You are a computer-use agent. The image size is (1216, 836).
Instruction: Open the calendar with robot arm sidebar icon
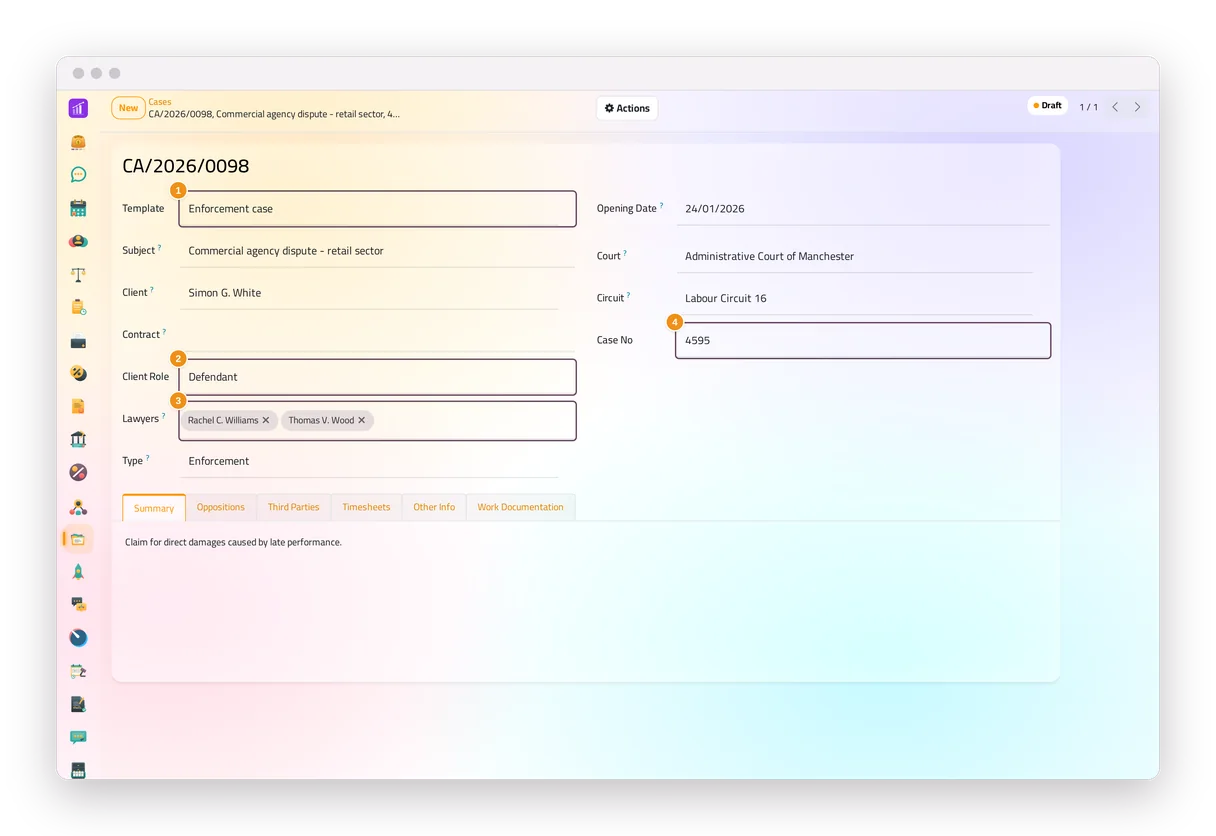pyautogui.click(x=78, y=671)
